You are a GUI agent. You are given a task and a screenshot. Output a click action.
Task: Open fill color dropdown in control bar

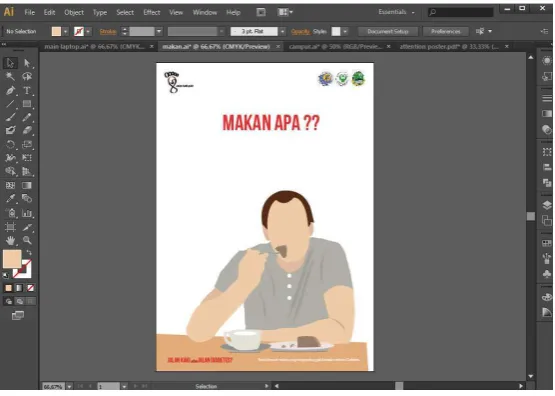pyautogui.click(x=65, y=31)
